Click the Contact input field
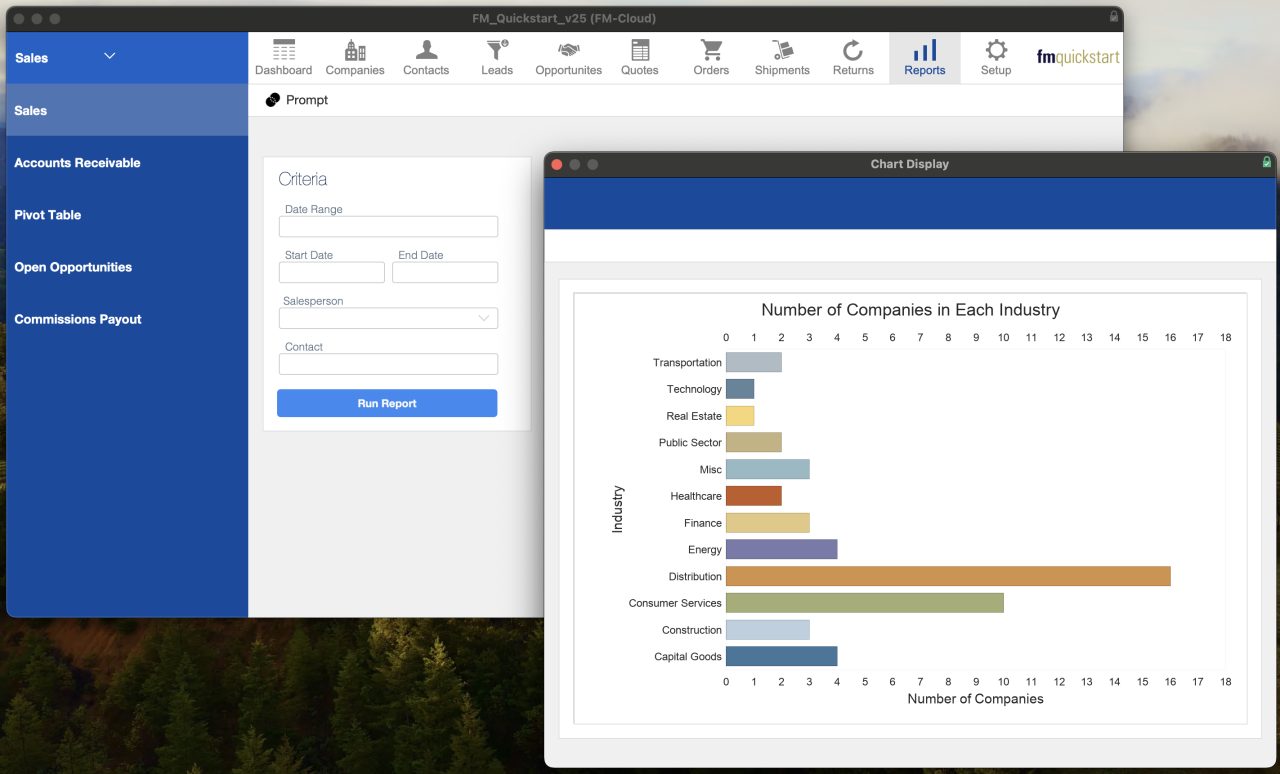The height and width of the screenshot is (774, 1280). [x=388, y=364]
